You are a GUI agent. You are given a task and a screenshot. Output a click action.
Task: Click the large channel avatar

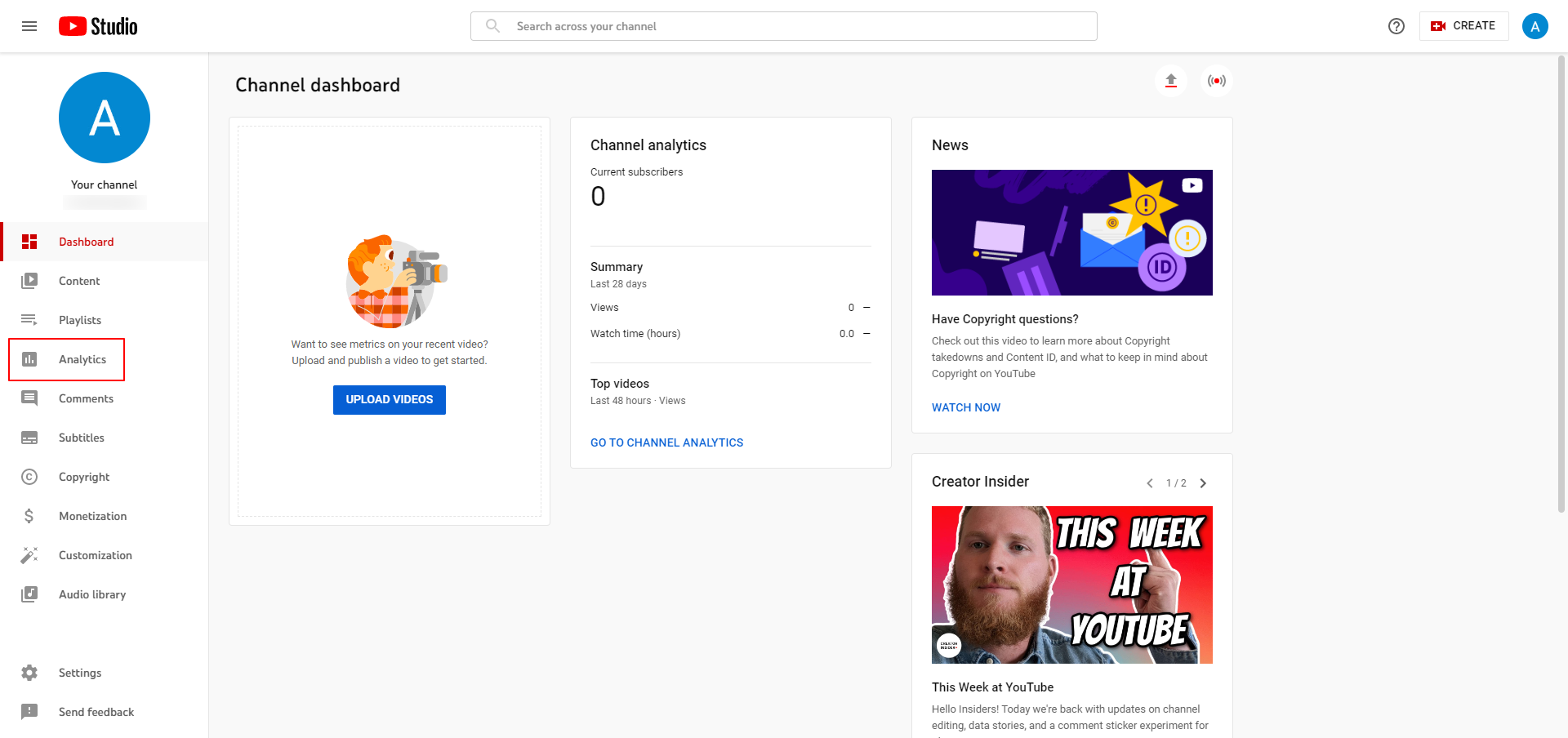tap(105, 118)
